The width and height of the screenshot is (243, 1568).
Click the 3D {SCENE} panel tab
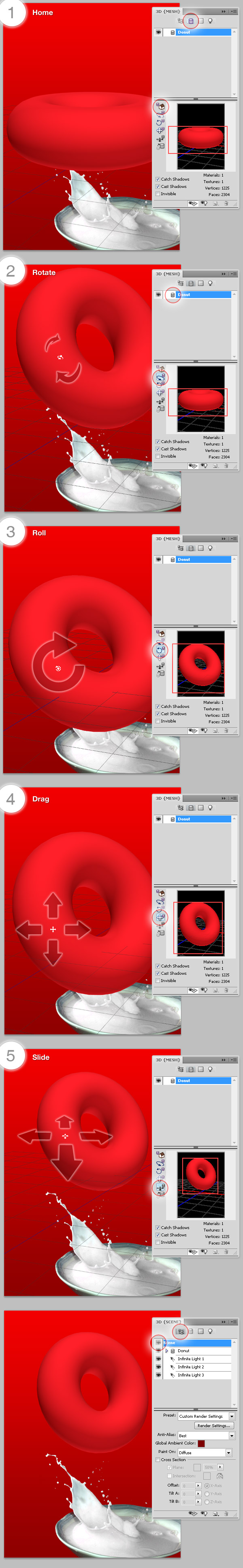[x=168, y=1321]
